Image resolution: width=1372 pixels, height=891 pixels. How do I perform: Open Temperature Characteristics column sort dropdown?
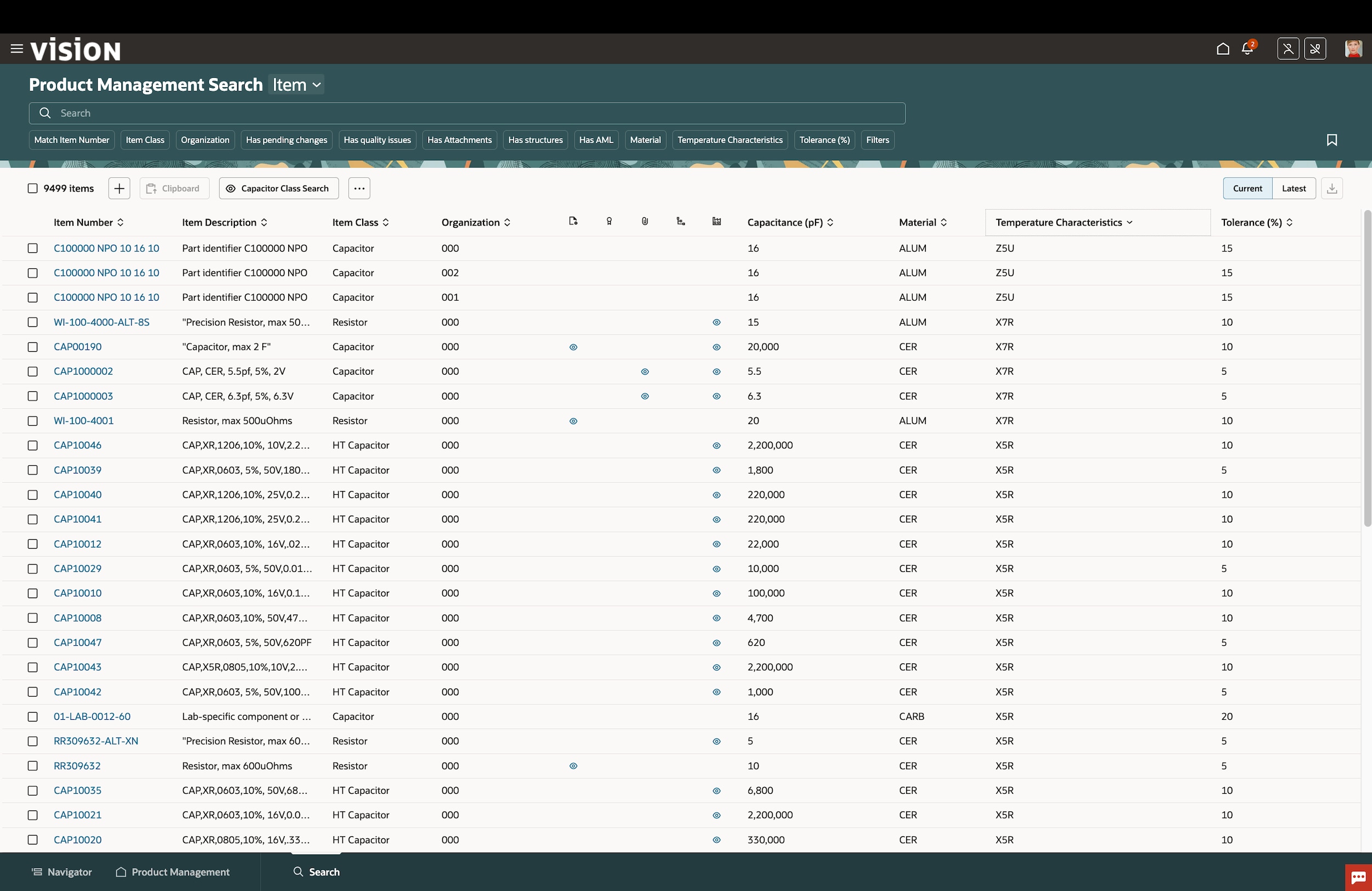pyautogui.click(x=1129, y=222)
